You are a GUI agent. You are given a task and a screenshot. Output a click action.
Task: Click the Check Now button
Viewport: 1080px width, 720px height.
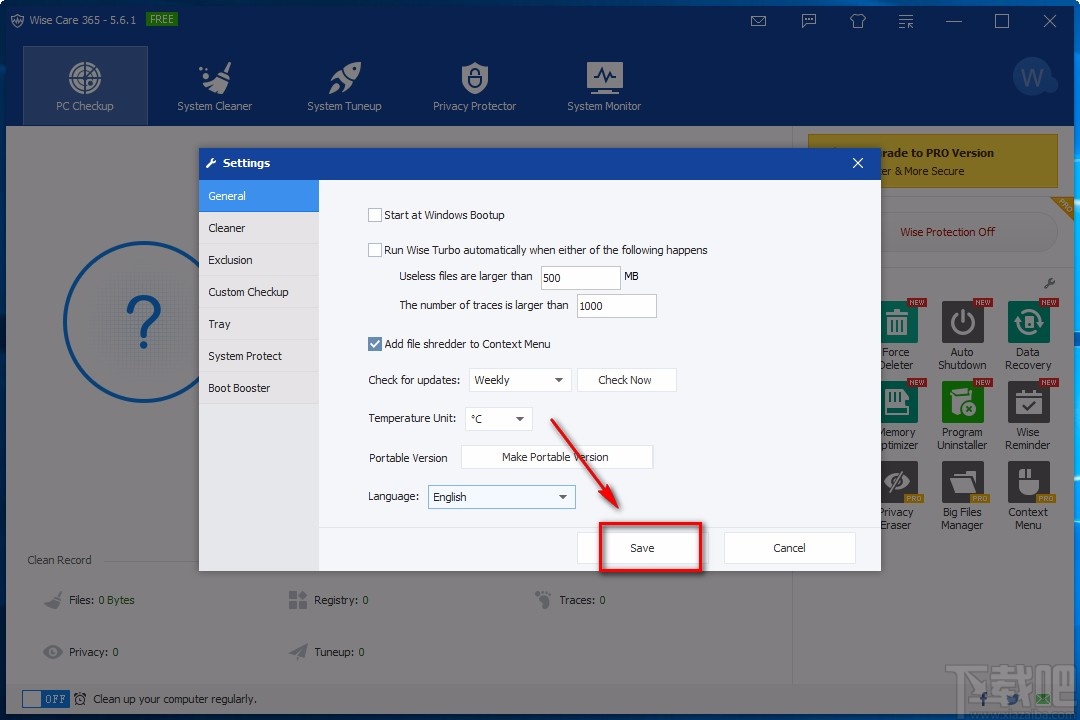click(626, 380)
